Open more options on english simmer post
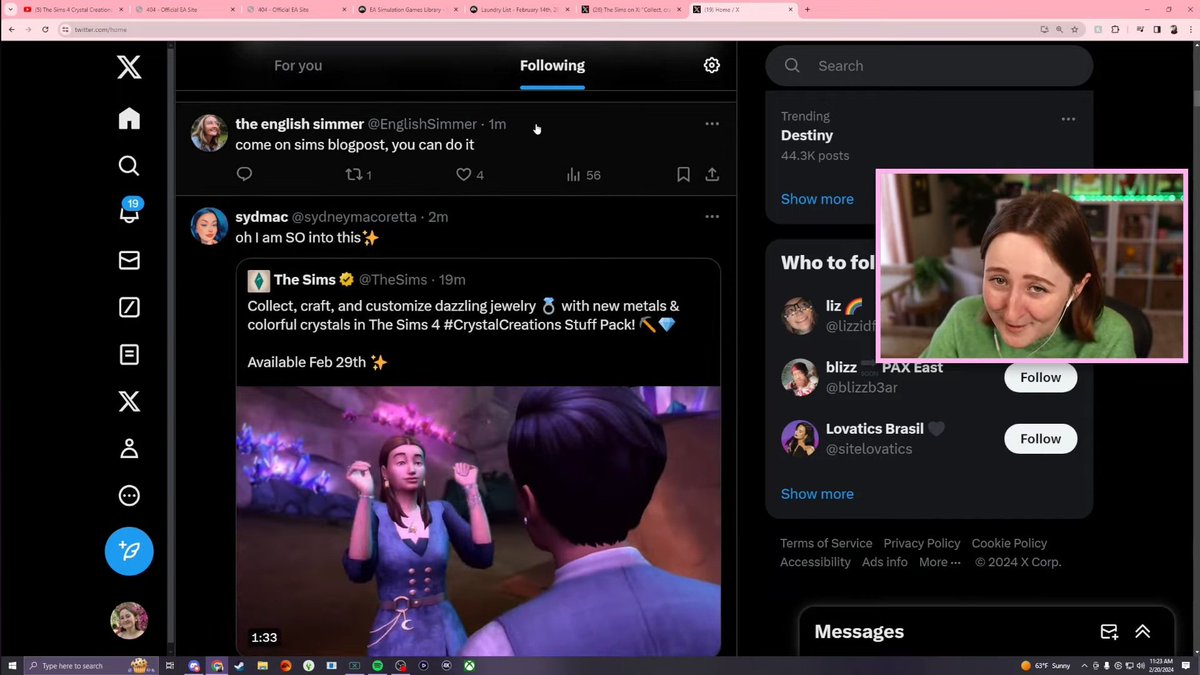 click(712, 124)
